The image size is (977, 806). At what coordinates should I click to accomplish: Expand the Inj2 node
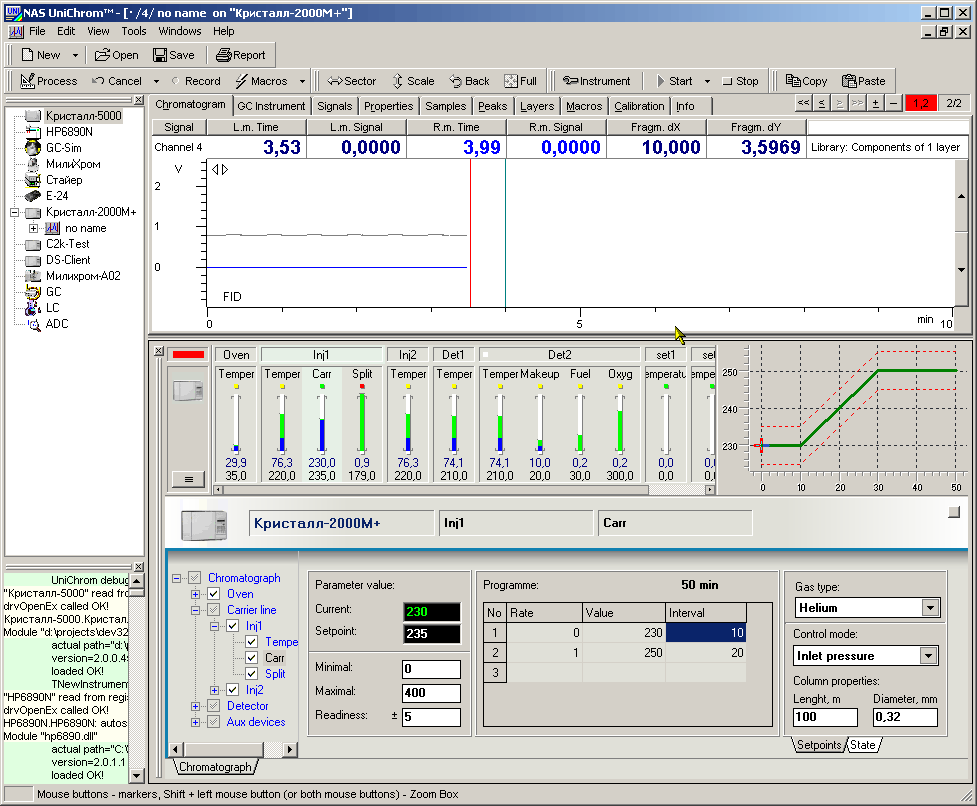214,690
